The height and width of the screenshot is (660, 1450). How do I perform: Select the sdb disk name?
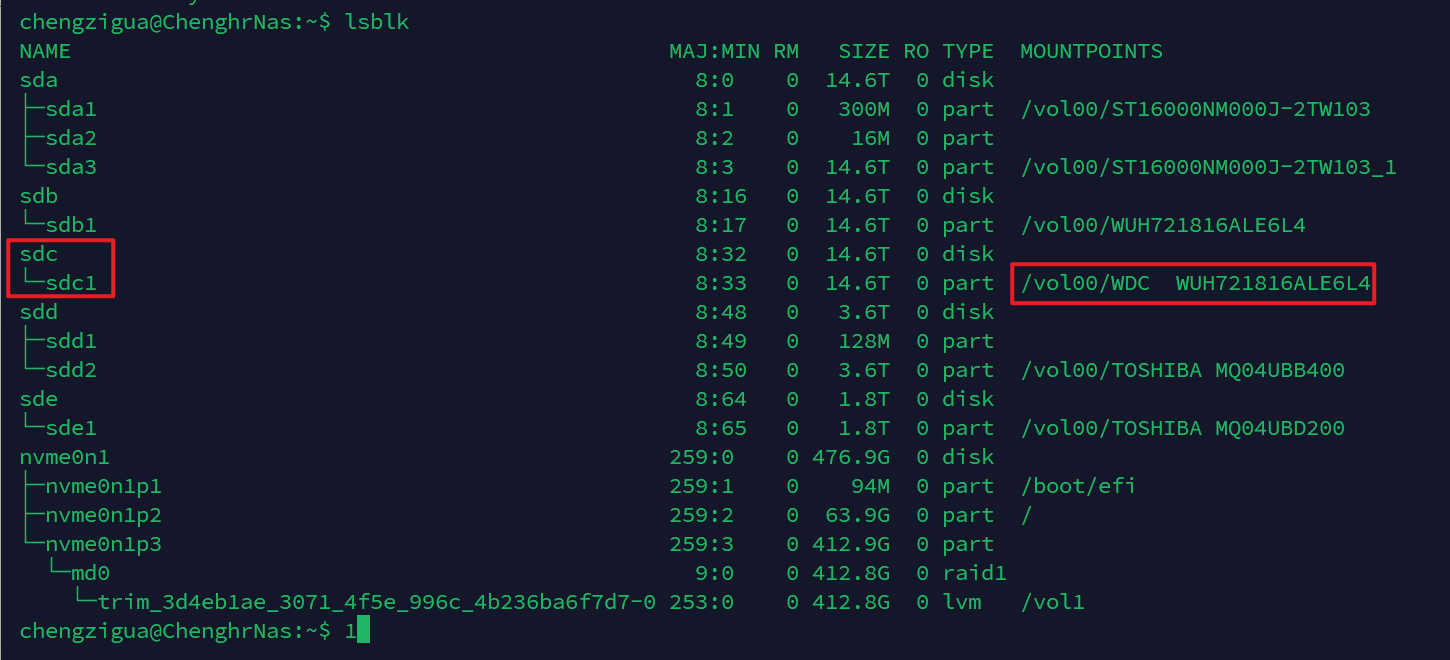point(39,196)
